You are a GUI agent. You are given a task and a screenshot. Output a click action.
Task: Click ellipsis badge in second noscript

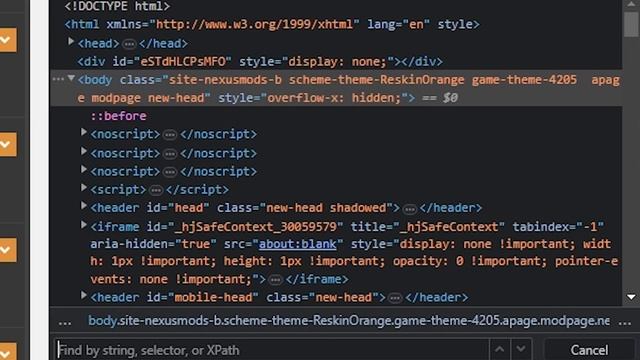click(170, 154)
